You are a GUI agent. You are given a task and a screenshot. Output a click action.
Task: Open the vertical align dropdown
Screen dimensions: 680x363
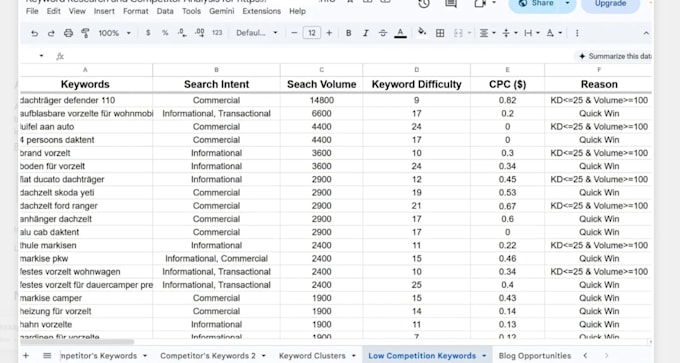[x=509, y=33]
